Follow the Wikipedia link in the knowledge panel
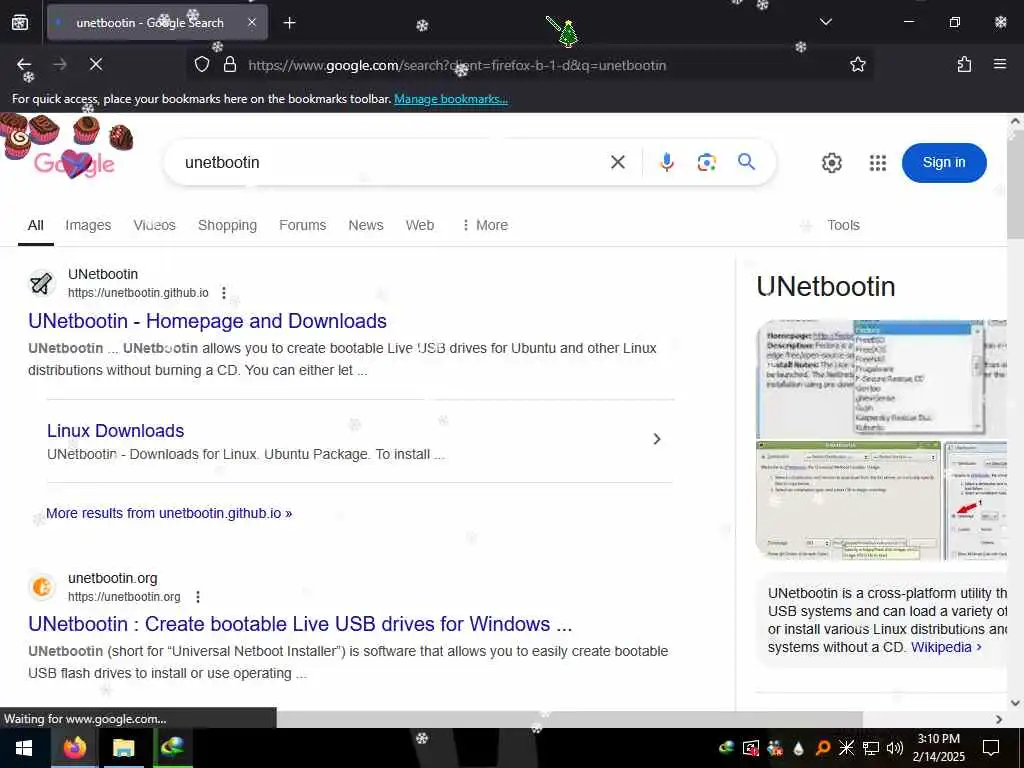1024x768 pixels. (x=946, y=647)
